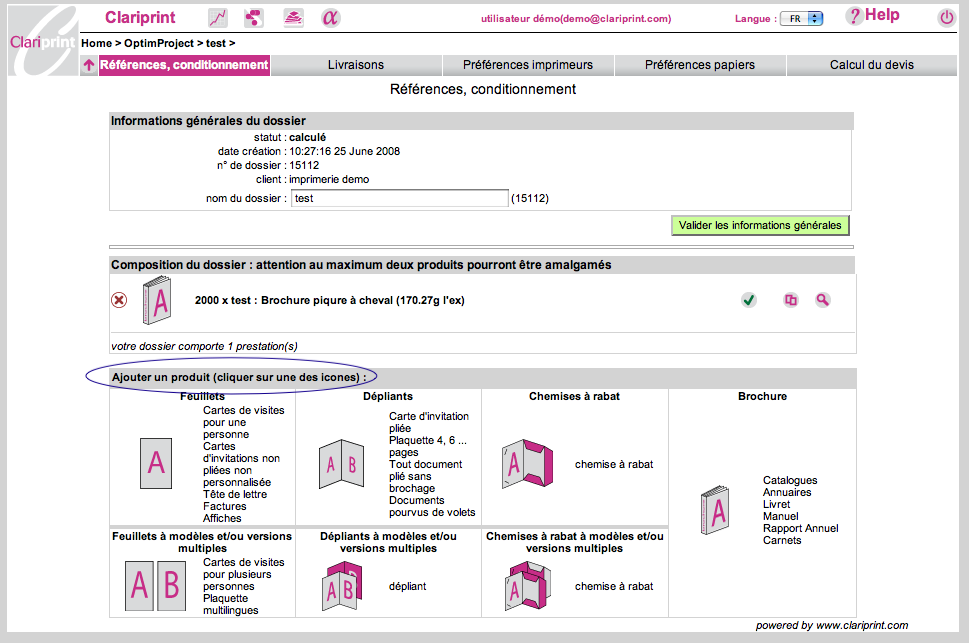Click the share nodes icon in header
This screenshot has width=969, height=643.
coord(254,17)
